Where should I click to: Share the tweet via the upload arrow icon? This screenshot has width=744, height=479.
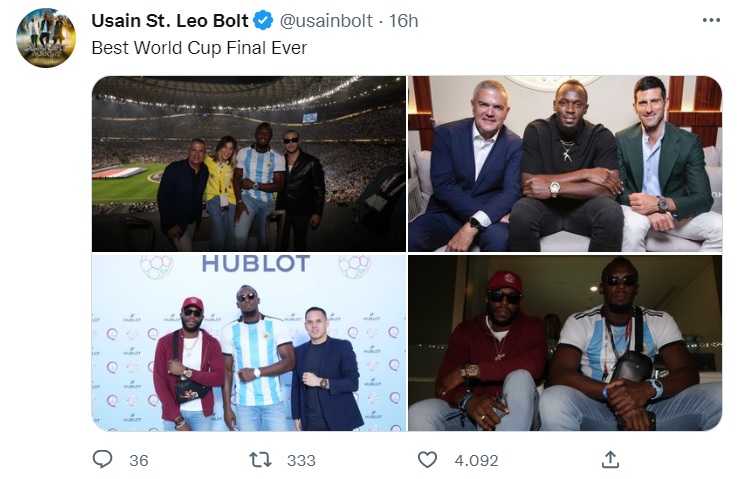tap(610, 459)
